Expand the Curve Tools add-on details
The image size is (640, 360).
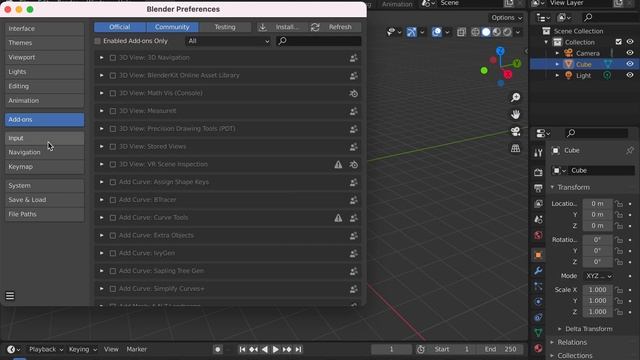(101, 218)
